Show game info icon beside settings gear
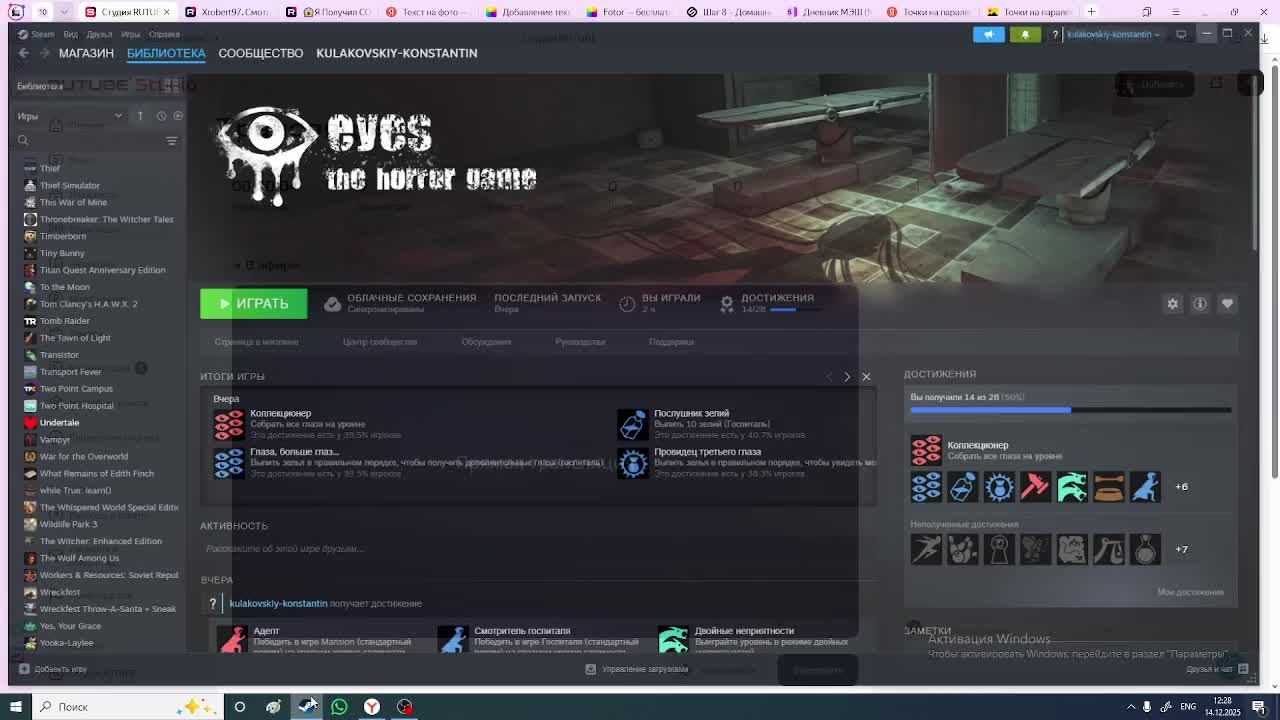 point(1200,304)
